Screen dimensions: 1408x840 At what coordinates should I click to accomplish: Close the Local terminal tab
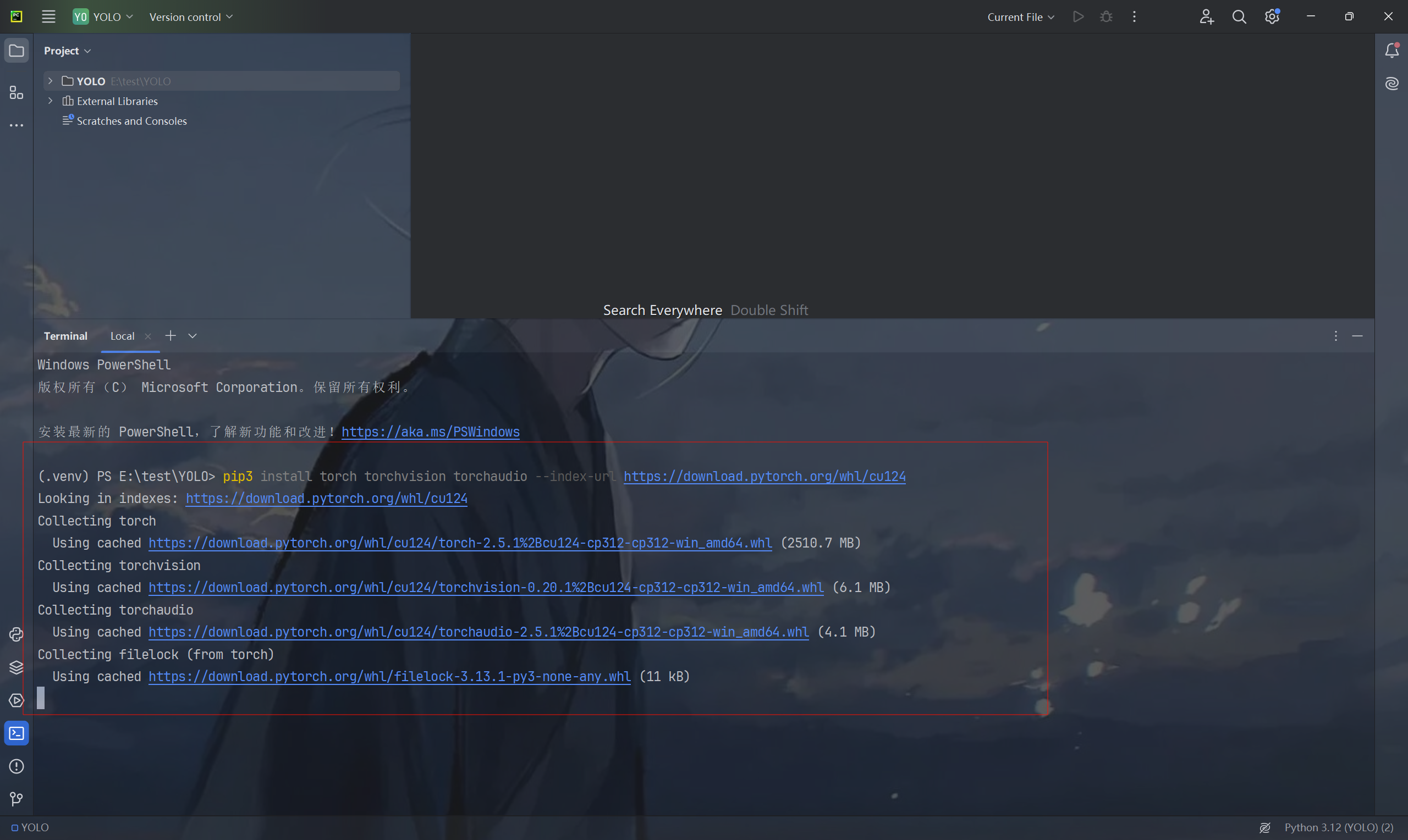pyautogui.click(x=148, y=336)
